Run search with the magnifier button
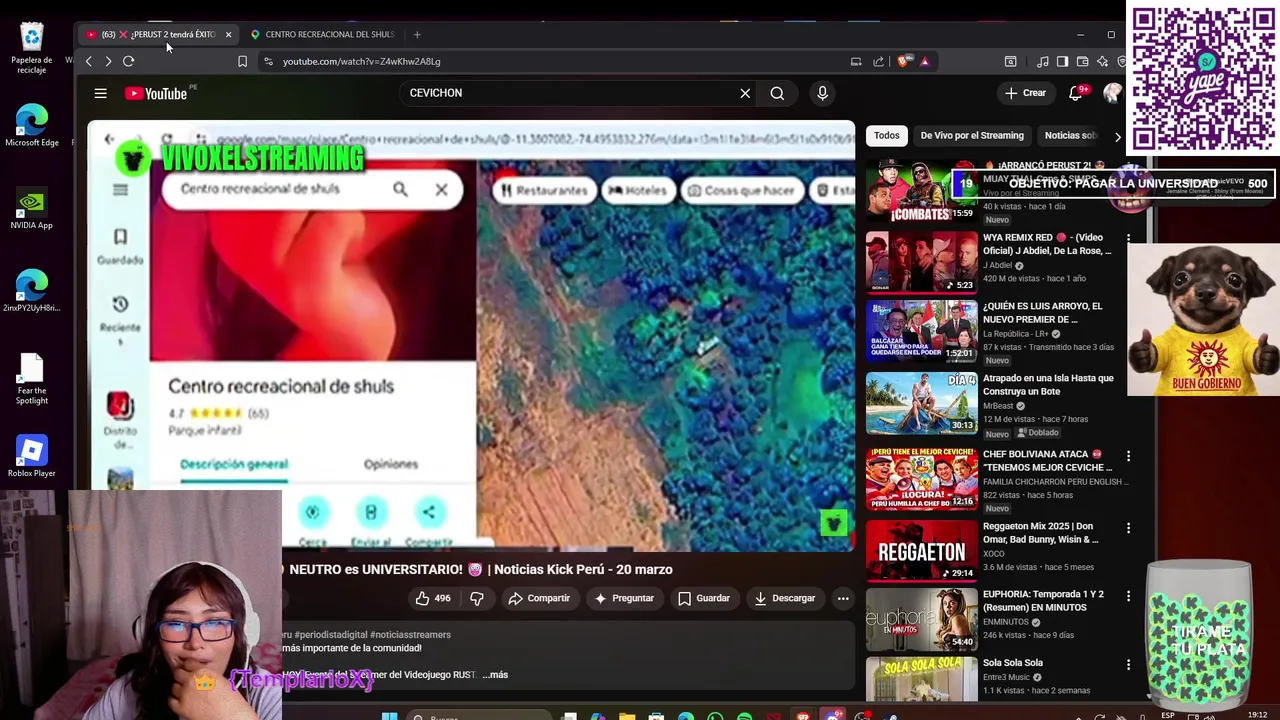The image size is (1280, 720). [777, 93]
